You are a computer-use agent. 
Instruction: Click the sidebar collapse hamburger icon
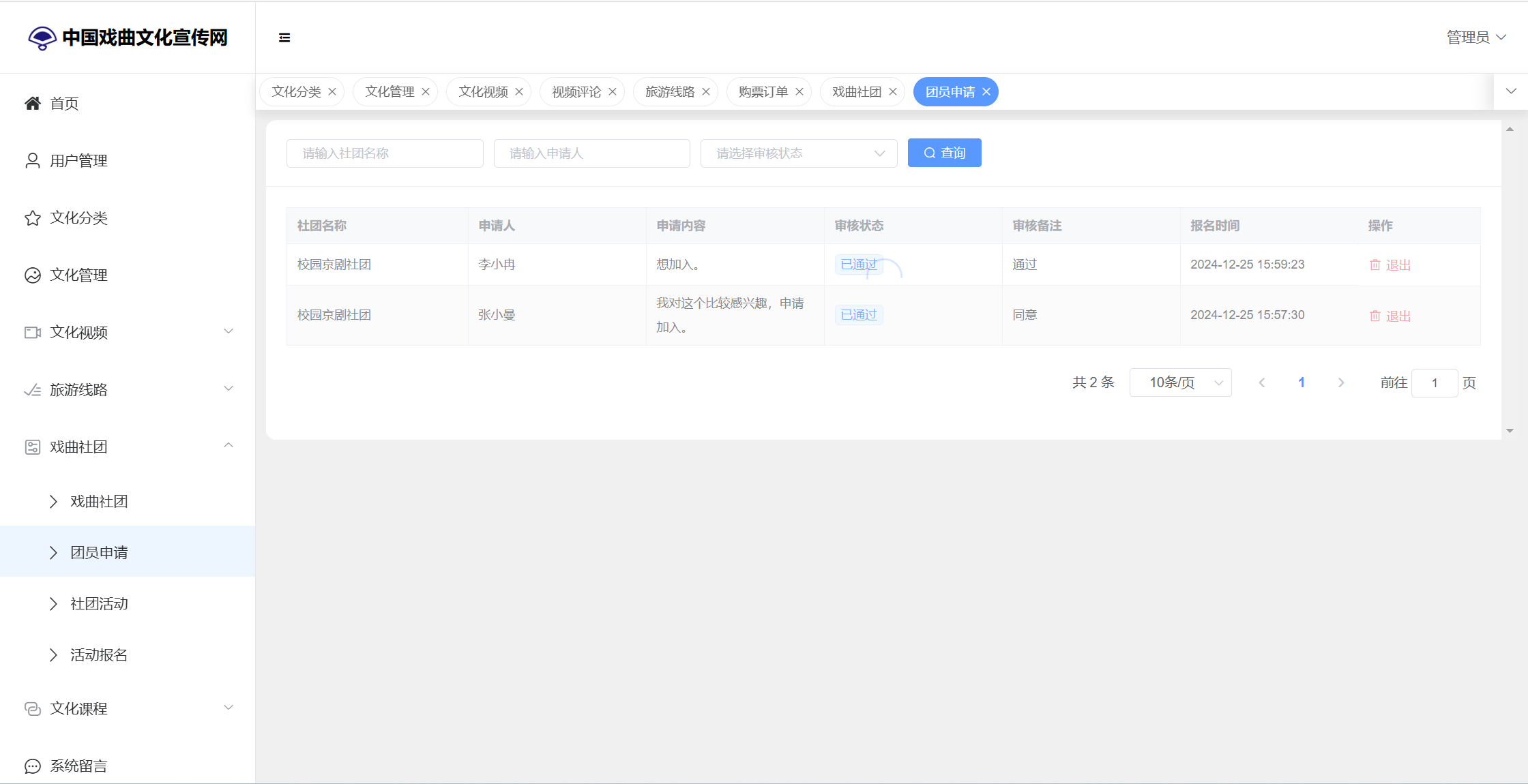tap(284, 37)
